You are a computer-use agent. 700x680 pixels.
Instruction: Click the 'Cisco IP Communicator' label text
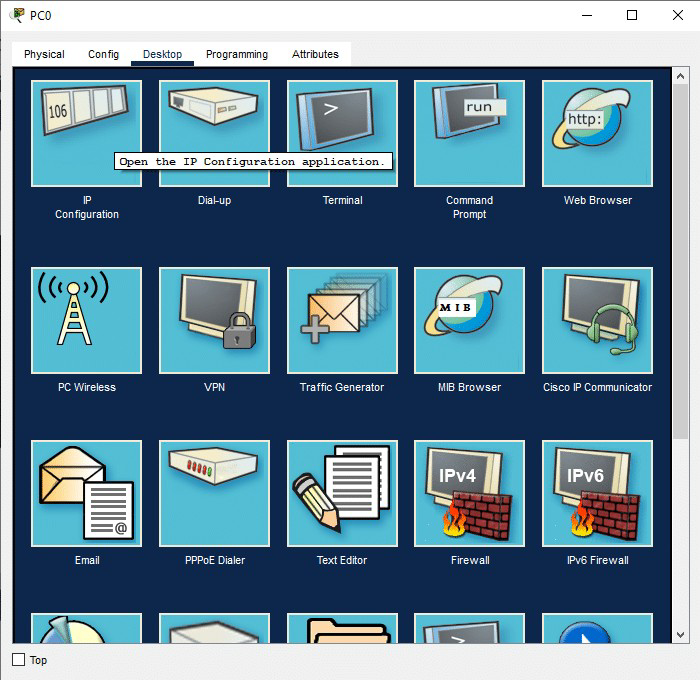(597, 387)
